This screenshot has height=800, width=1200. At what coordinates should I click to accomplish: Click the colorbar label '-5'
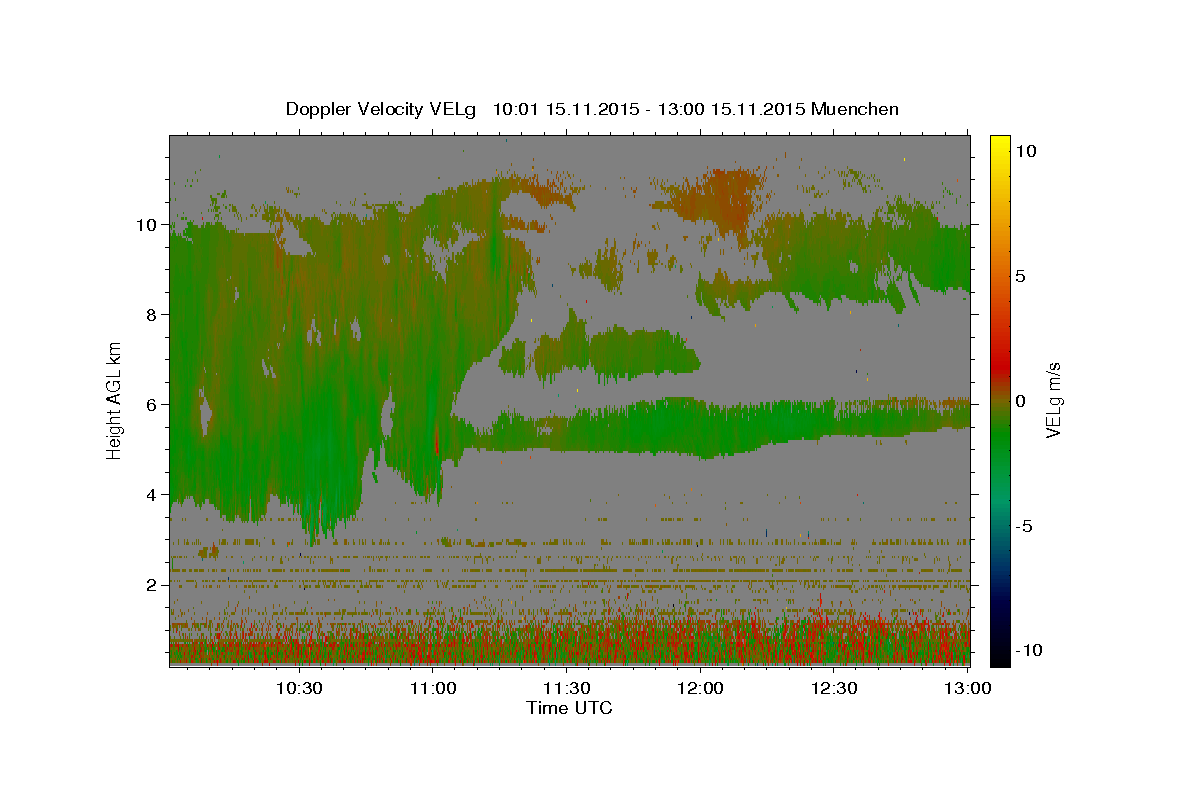point(1024,525)
